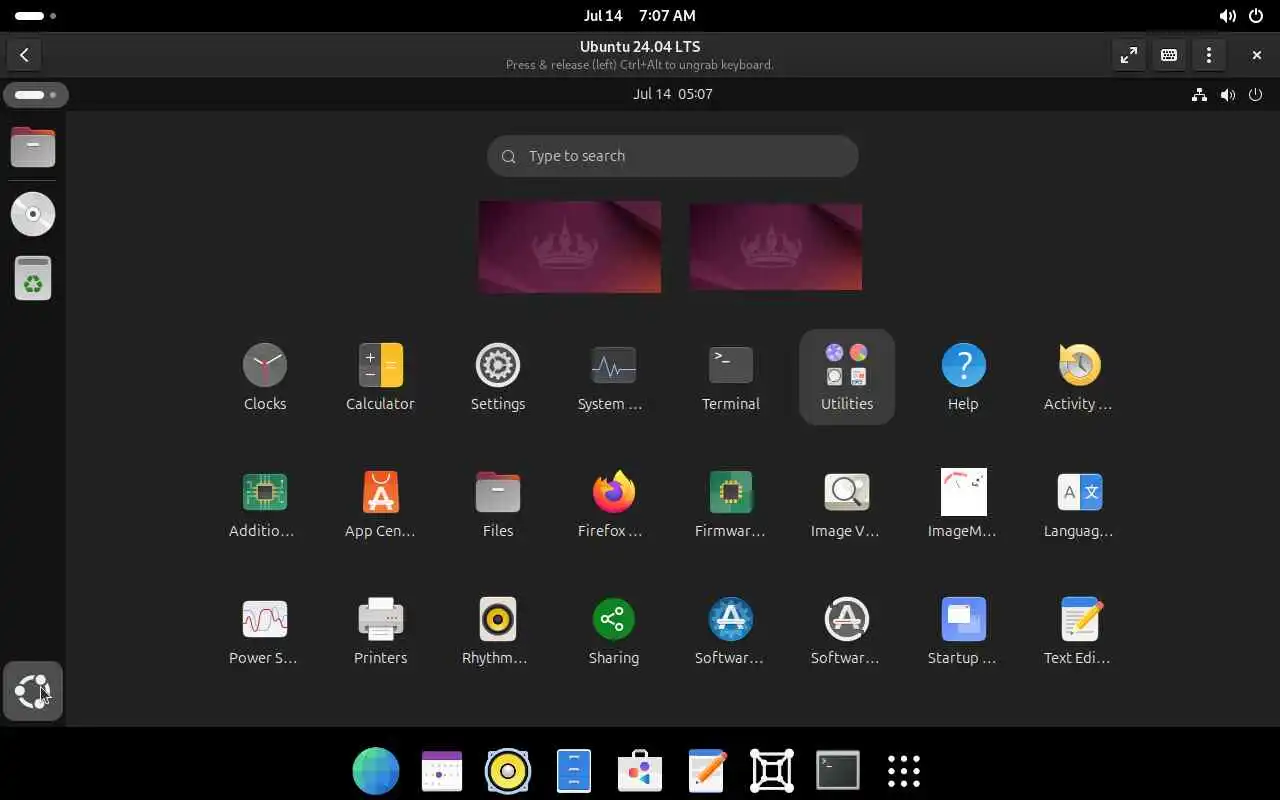This screenshot has height=800, width=1280.
Task: Open the Files app in the grid
Action: 497,504
